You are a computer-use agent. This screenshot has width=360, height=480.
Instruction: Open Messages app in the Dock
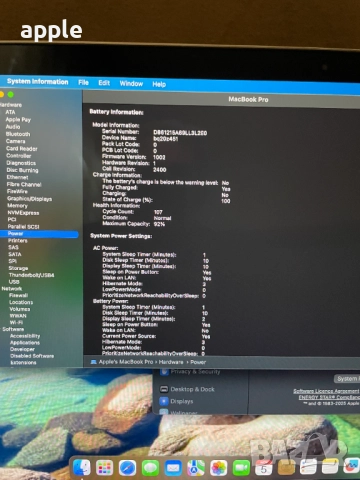[150, 468]
